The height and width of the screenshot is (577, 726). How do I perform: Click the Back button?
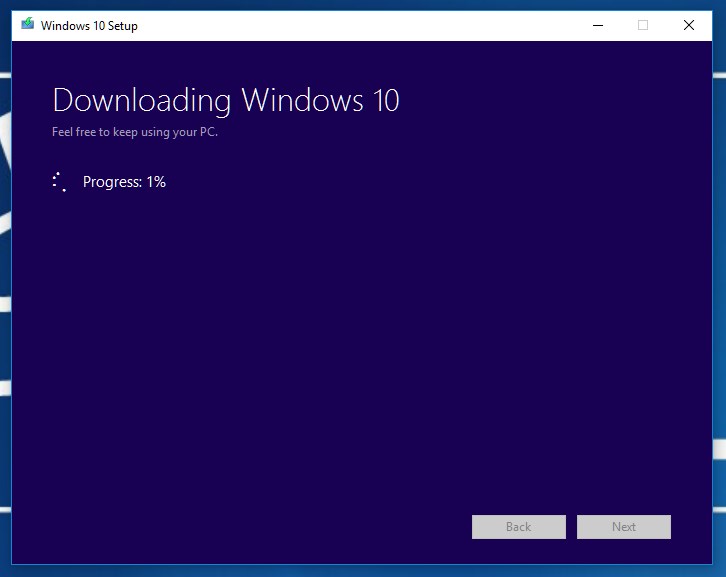click(519, 527)
